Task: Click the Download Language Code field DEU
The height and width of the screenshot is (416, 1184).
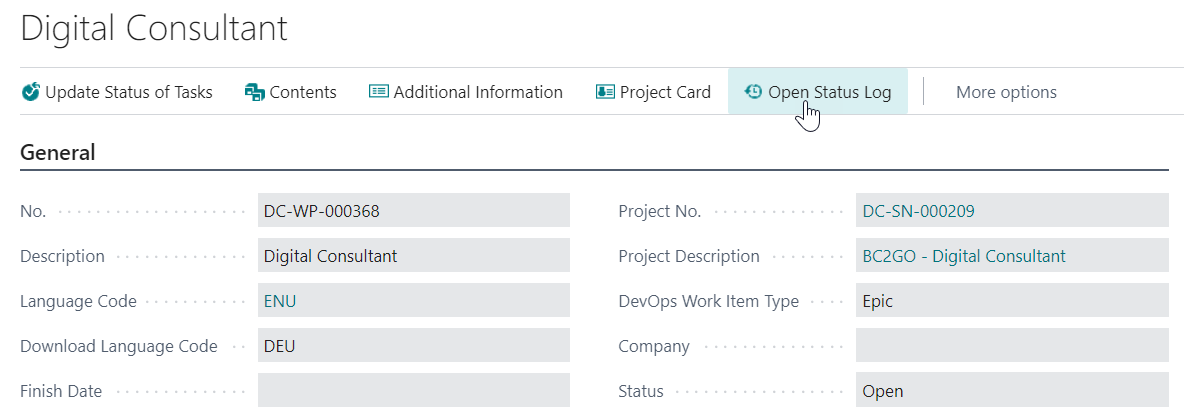Action: 413,346
